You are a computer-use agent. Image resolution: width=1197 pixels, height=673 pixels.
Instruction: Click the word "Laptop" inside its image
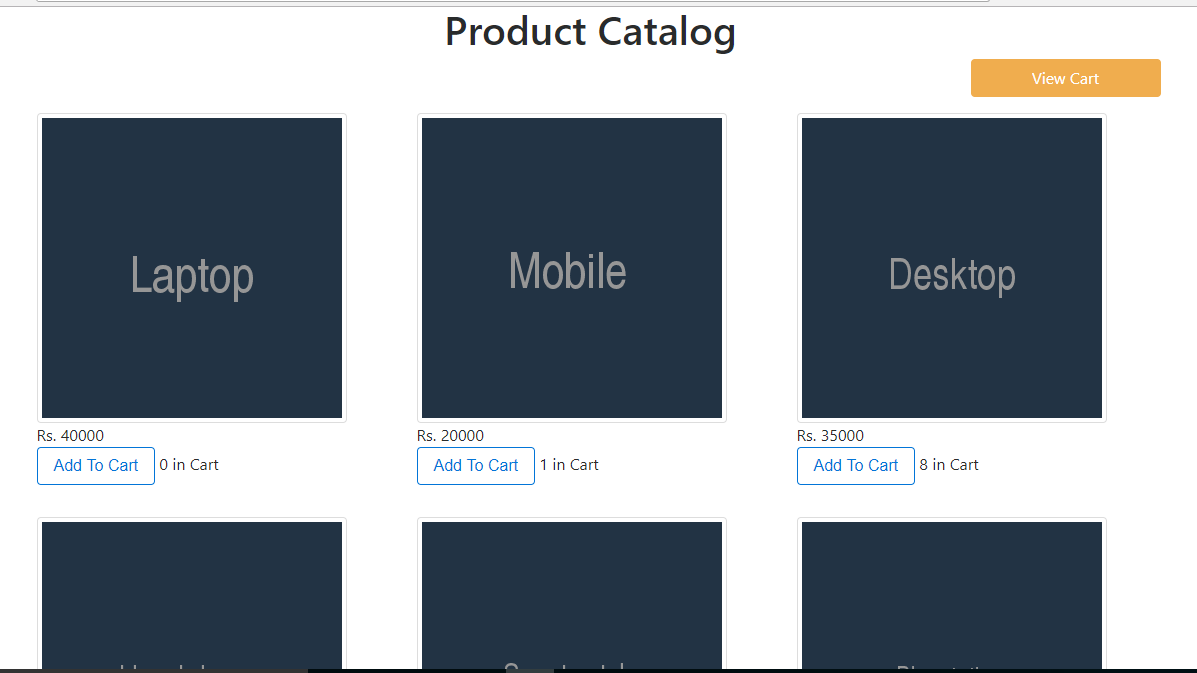tap(192, 275)
